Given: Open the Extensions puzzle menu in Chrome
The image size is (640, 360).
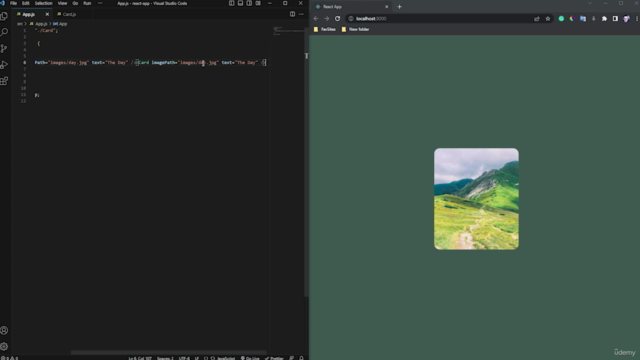Looking at the screenshot, I should click(x=604, y=19).
